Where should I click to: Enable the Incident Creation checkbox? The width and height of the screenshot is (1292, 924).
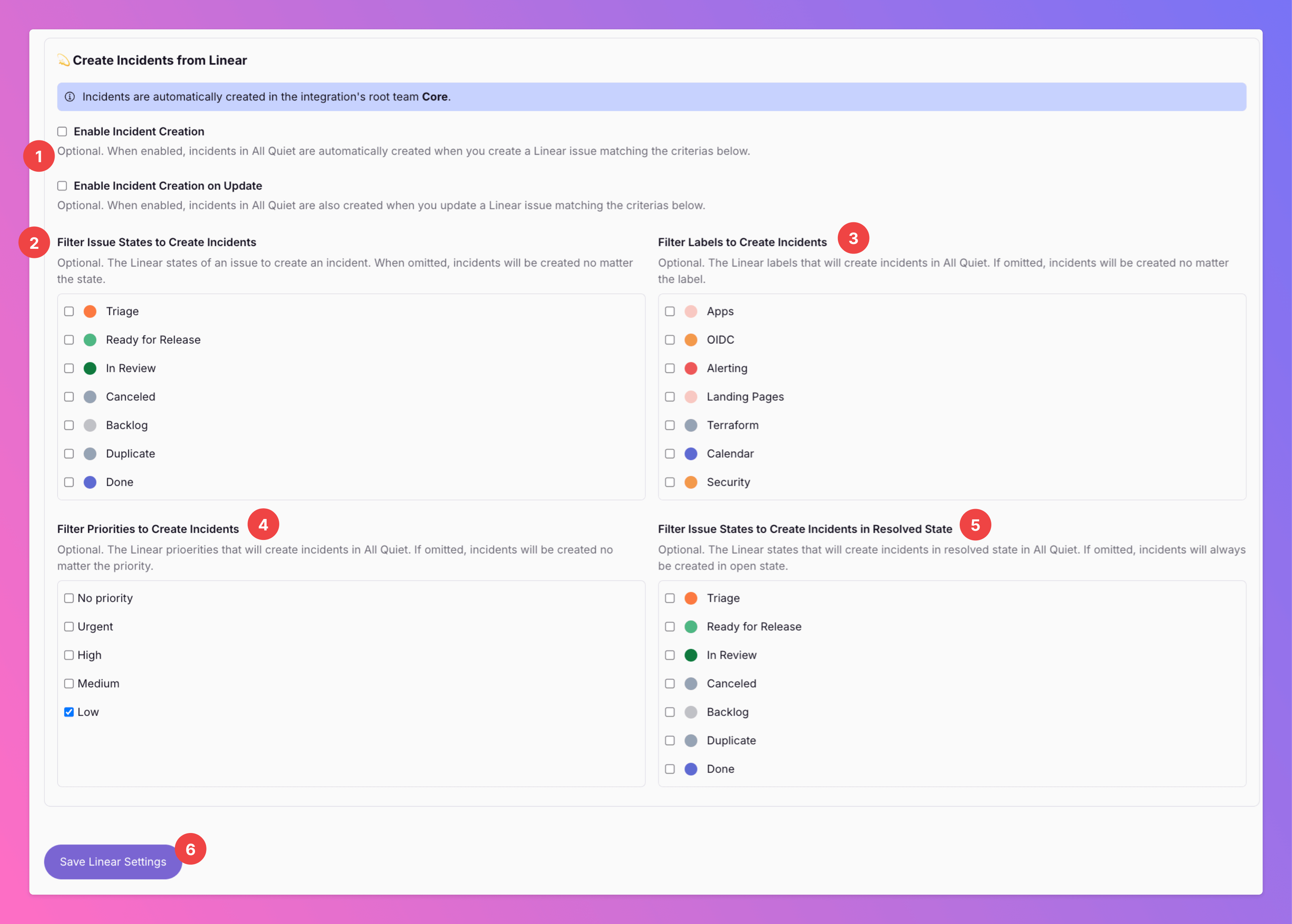click(62, 131)
